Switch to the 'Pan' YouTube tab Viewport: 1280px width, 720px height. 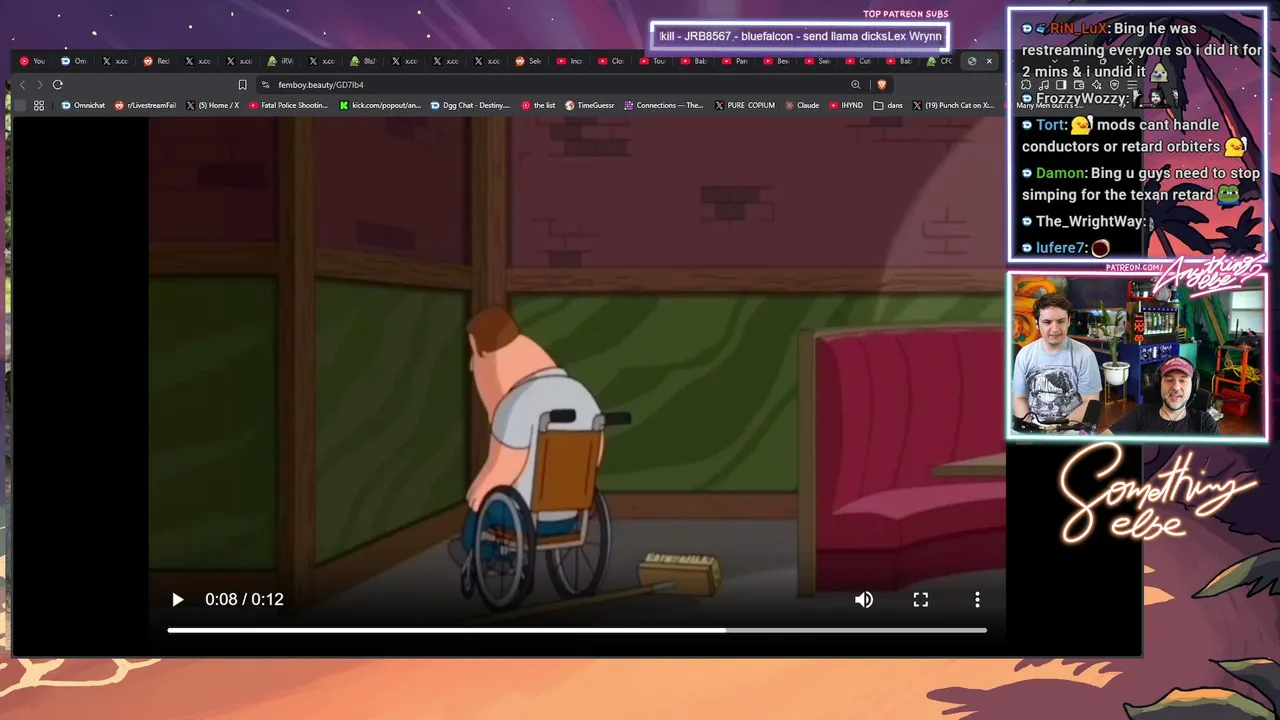[x=734, y=61]
